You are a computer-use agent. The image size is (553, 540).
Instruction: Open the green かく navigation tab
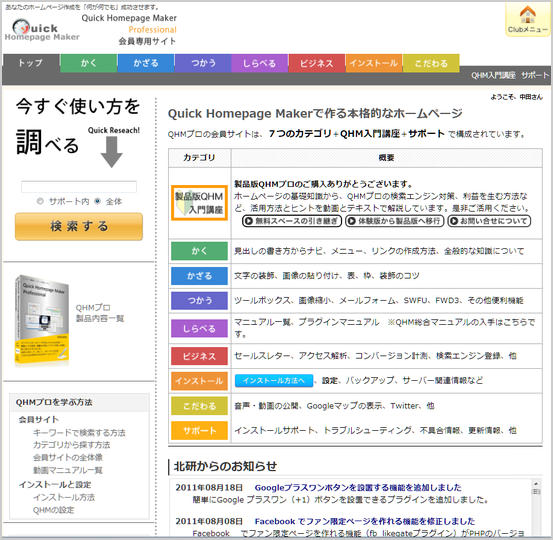point(89,63)
